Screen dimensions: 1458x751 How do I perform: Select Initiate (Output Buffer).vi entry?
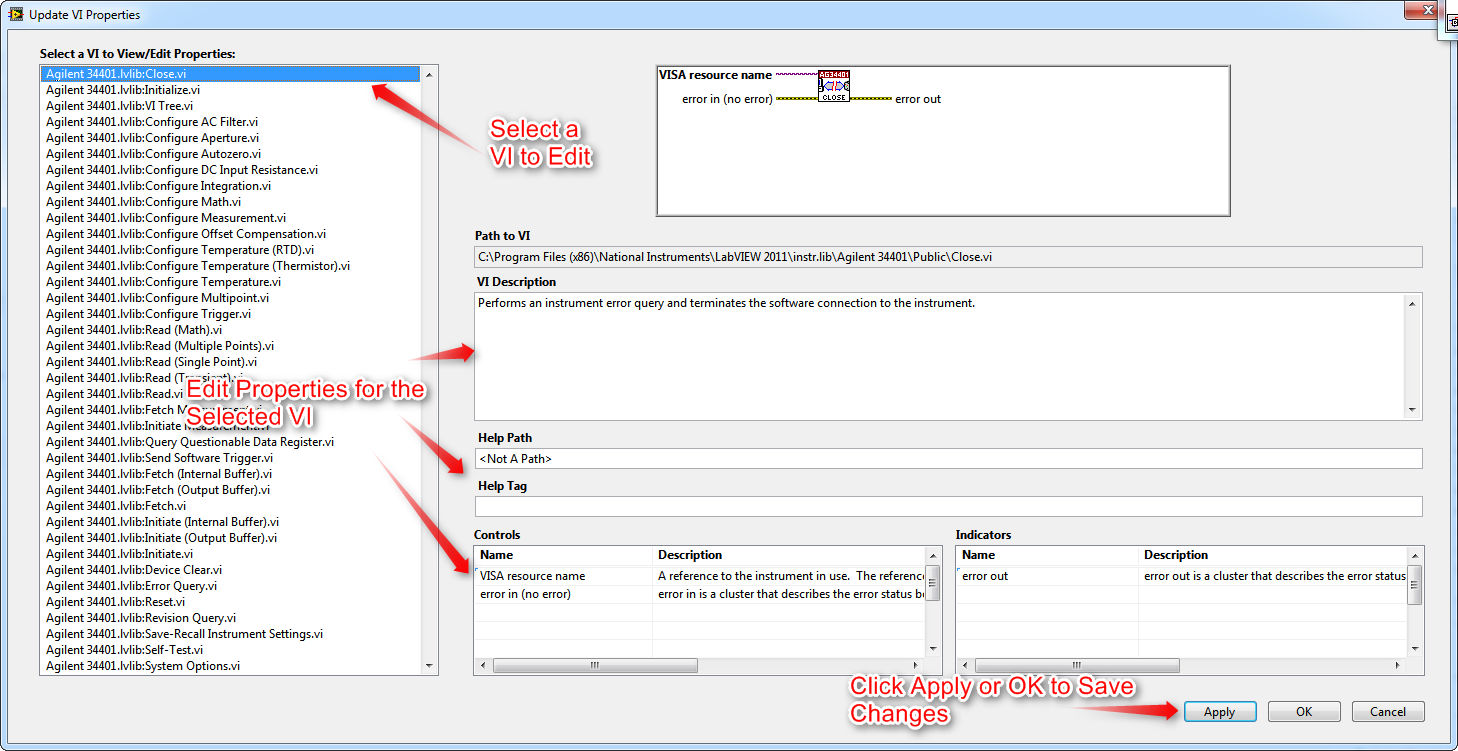coord(231,538)
